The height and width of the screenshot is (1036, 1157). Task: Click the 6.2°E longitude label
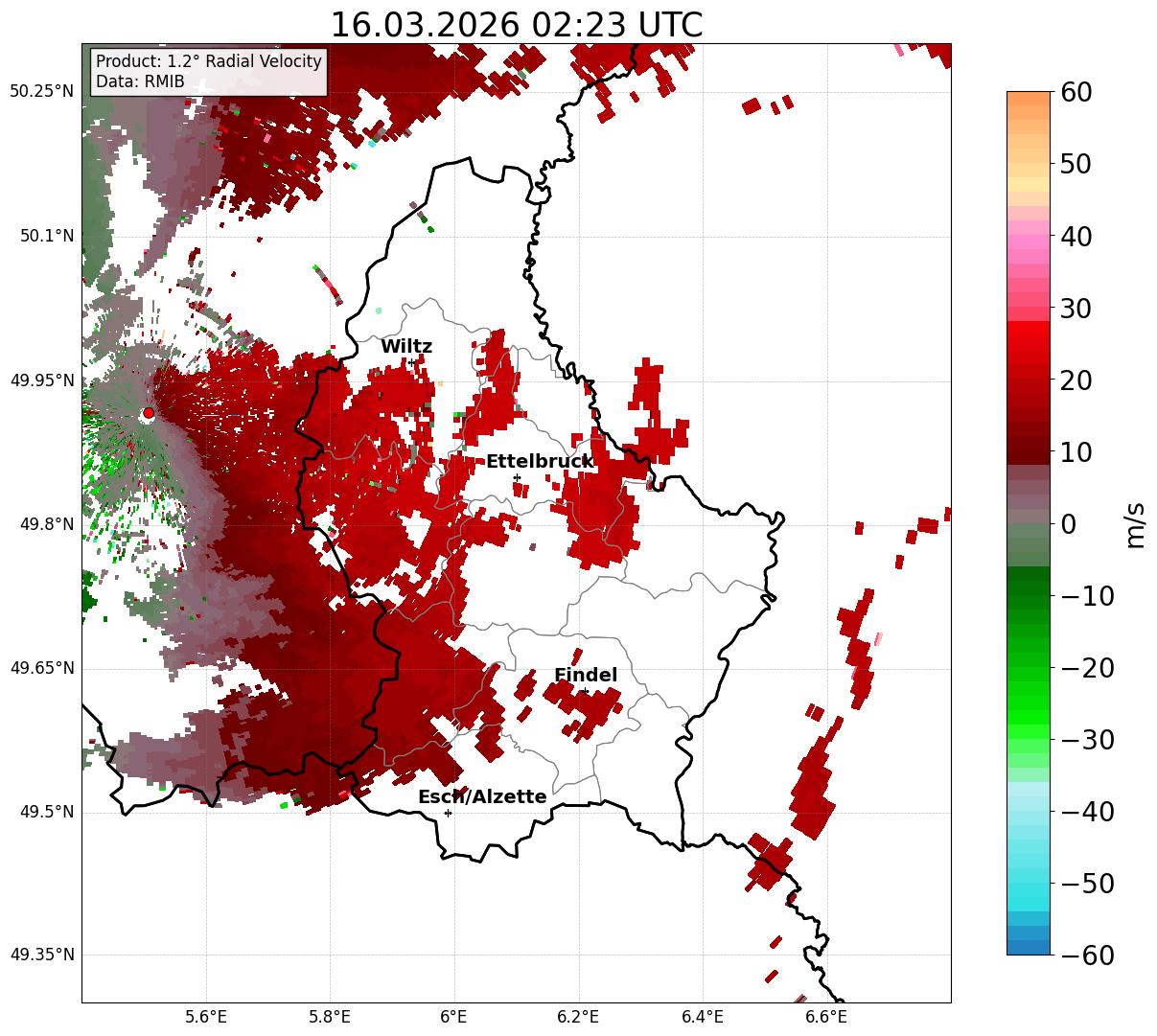pyautogui.click(x=579, y=1017)
